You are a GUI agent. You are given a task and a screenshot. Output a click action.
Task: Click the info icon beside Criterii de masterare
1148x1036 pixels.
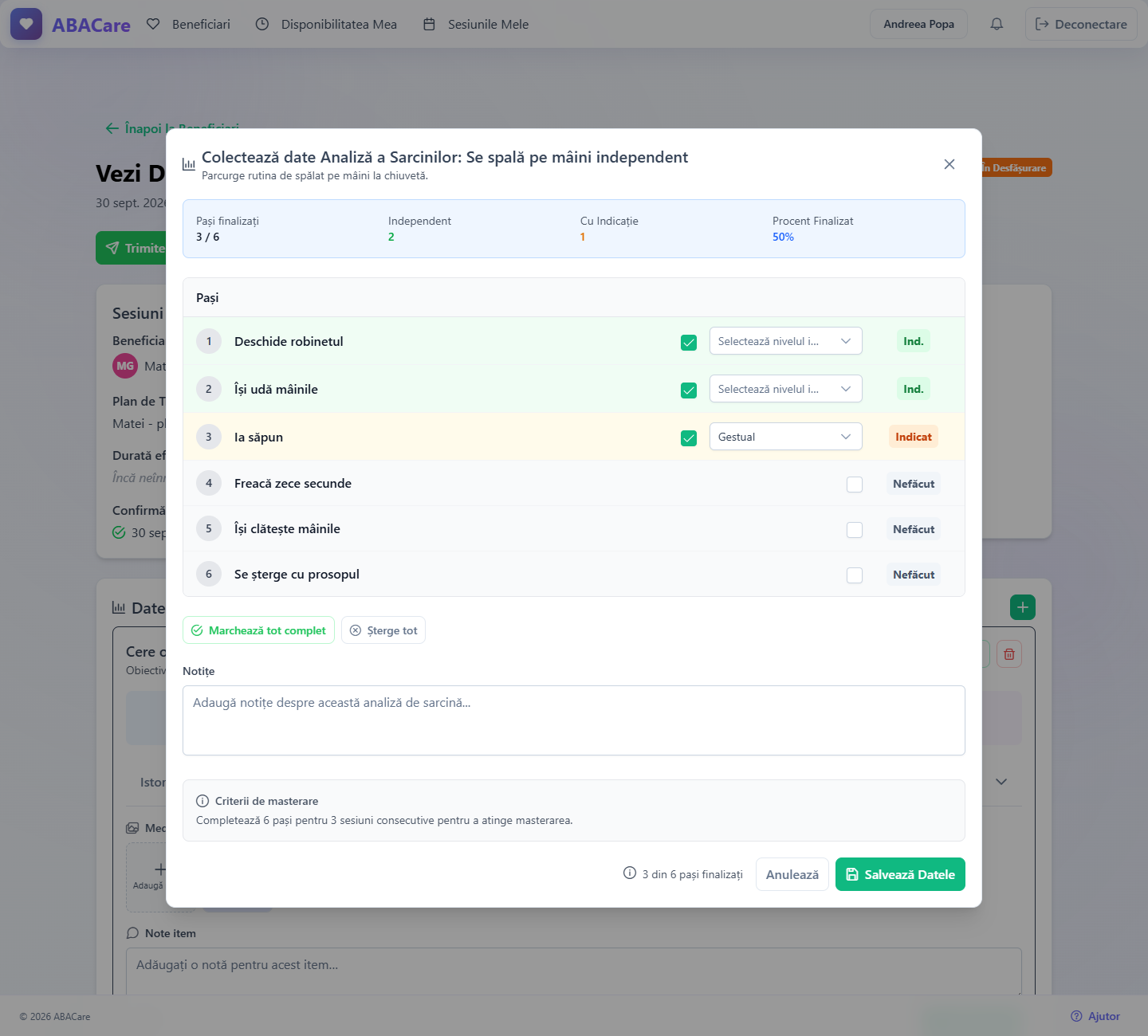[202, 801]
